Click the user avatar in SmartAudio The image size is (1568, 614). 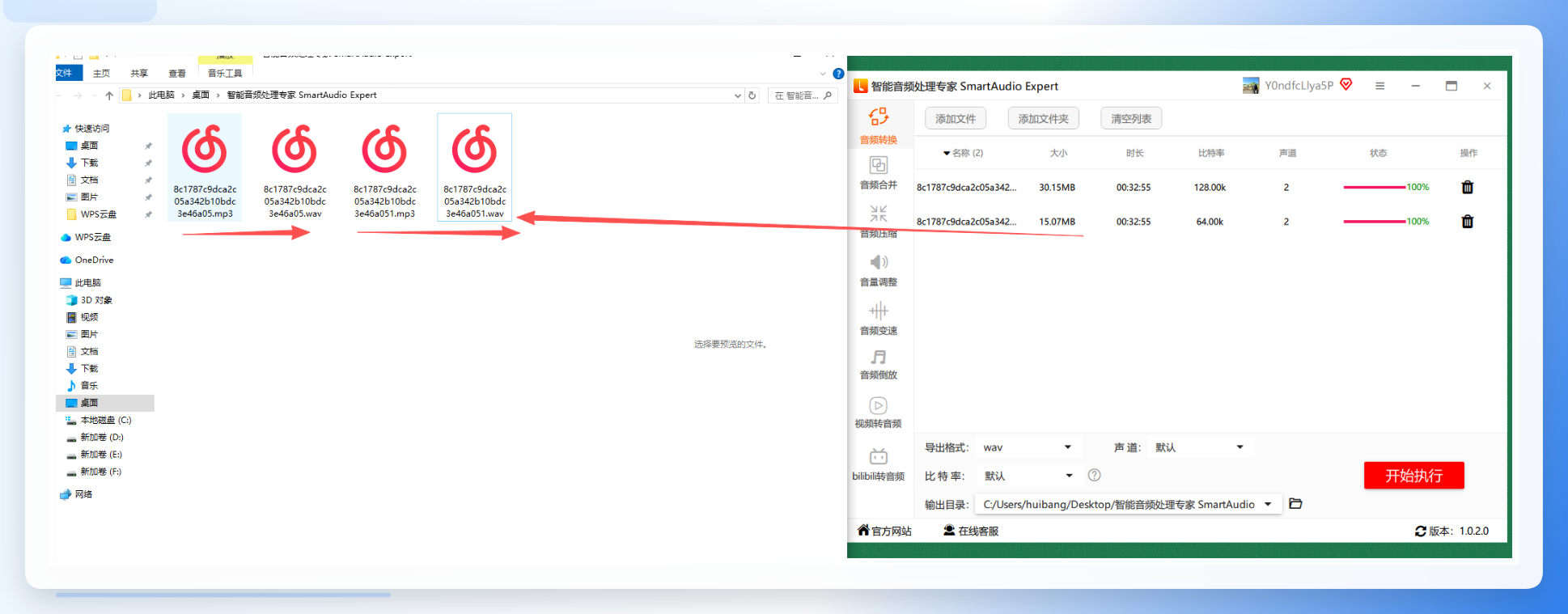[x=1251, y=86]
